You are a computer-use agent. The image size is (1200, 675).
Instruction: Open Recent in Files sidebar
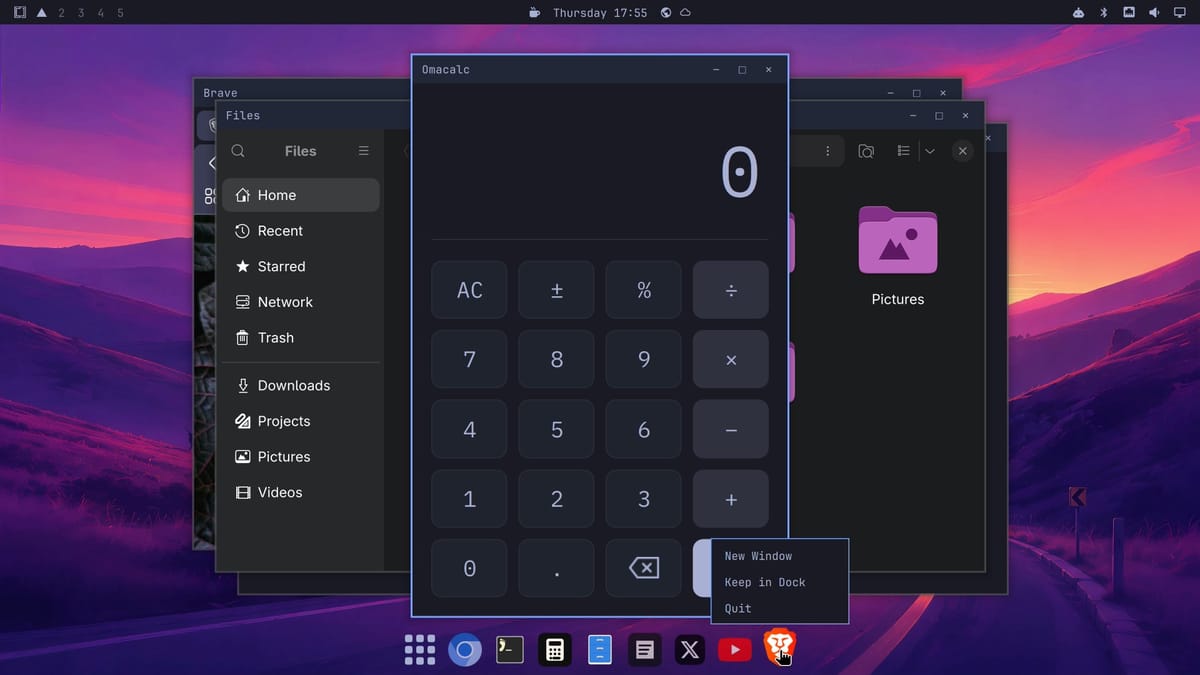coord(301,231)
